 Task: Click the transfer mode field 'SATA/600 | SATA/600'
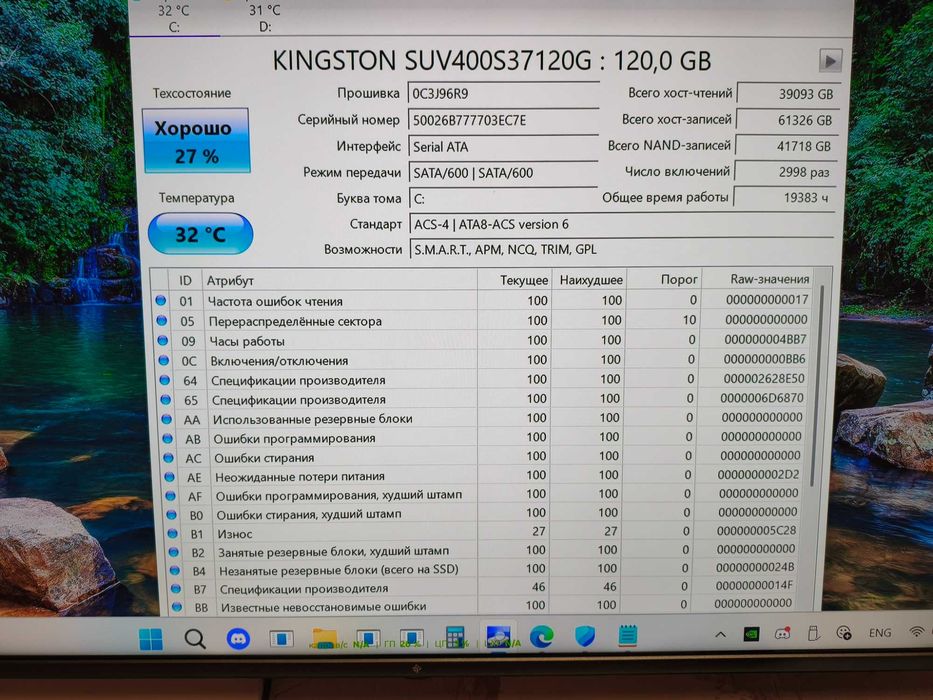click(503, 173)
